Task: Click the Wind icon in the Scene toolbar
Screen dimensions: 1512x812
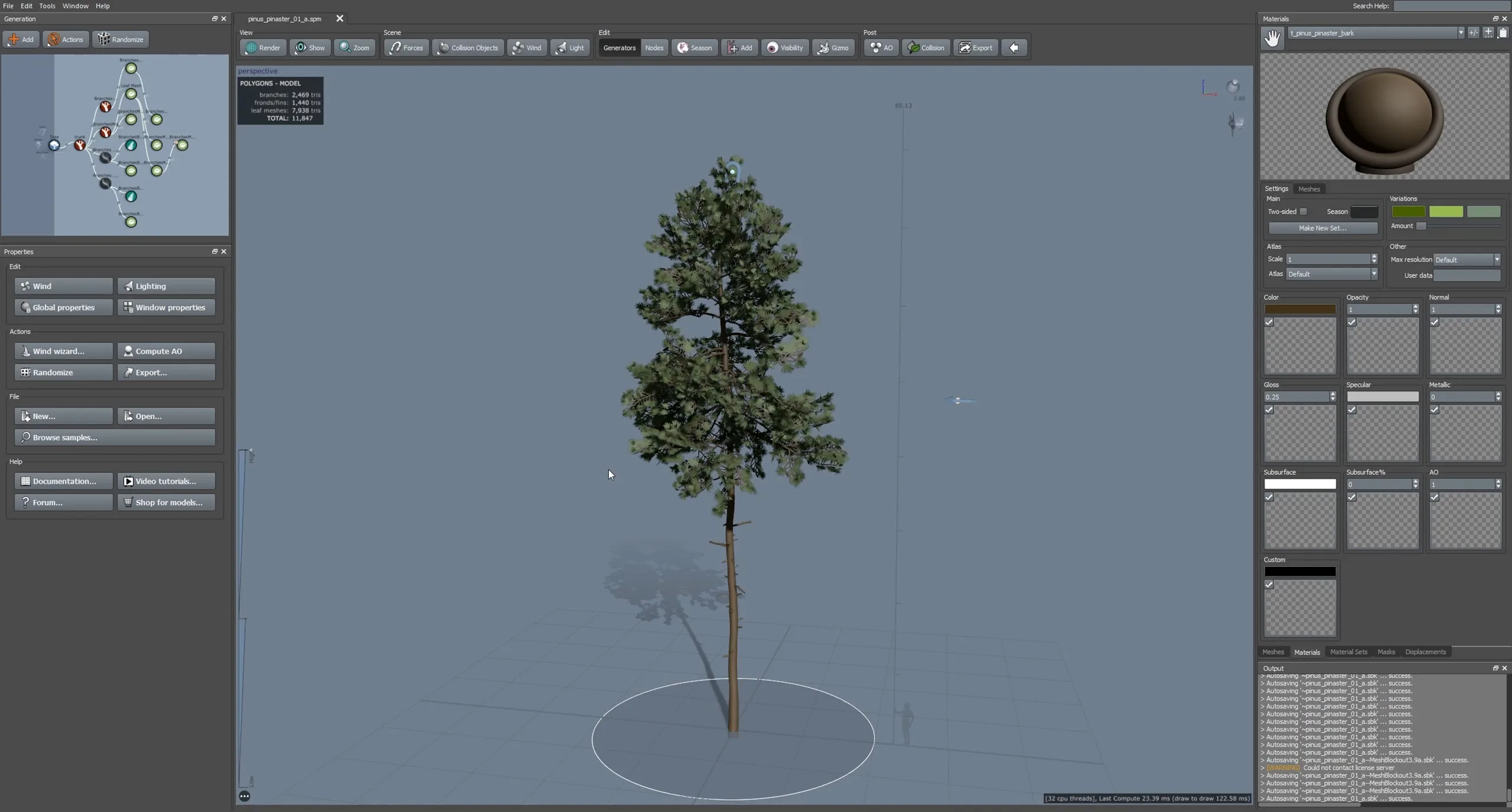Action: pyautogui.click(x=526, y=47)
